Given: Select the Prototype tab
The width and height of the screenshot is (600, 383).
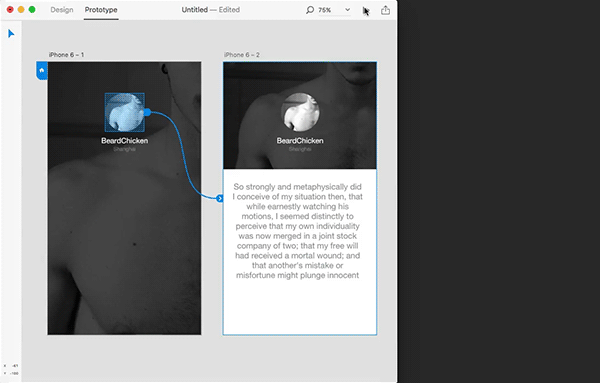Looking at the screenshot, I should click(x=101, y=10).
